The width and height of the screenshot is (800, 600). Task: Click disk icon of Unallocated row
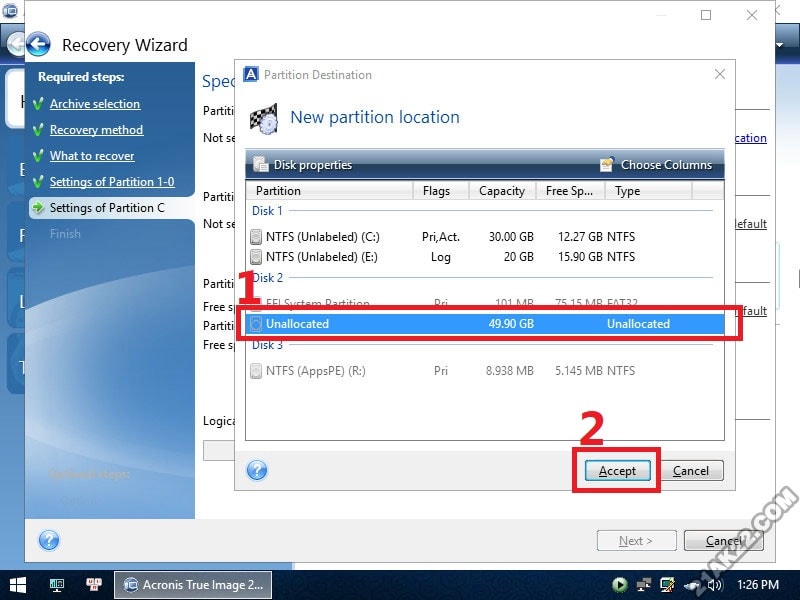click(256, 323)
